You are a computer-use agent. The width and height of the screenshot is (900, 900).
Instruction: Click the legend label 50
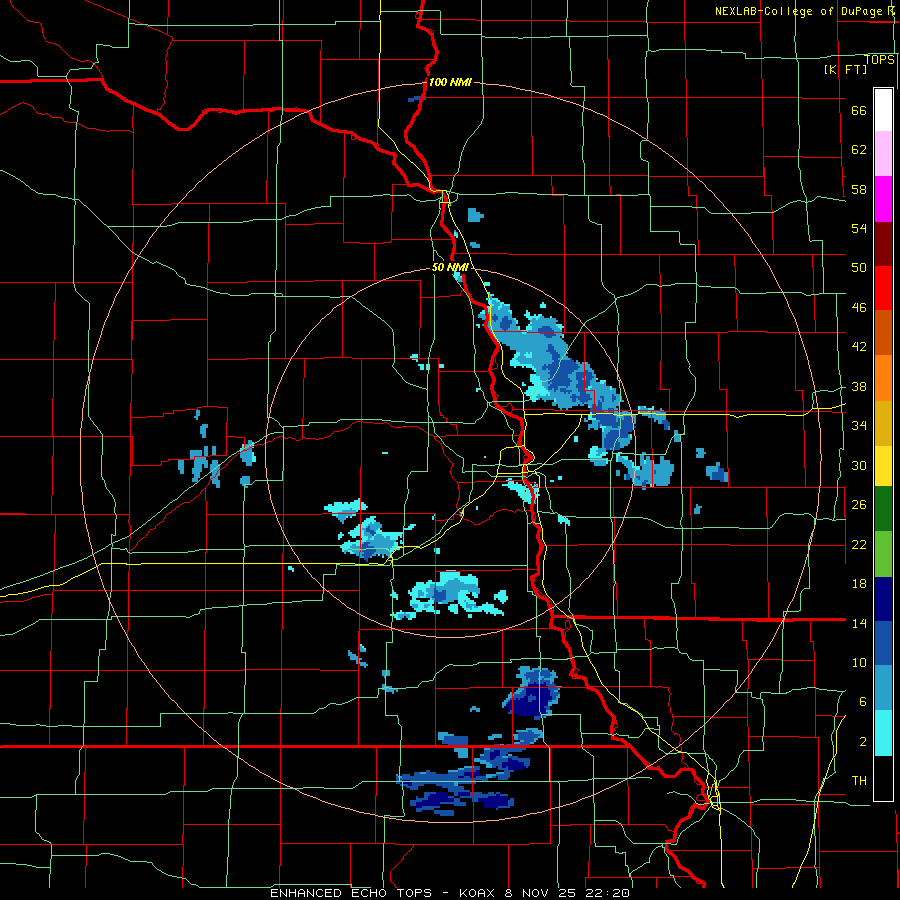pos(859,267)
